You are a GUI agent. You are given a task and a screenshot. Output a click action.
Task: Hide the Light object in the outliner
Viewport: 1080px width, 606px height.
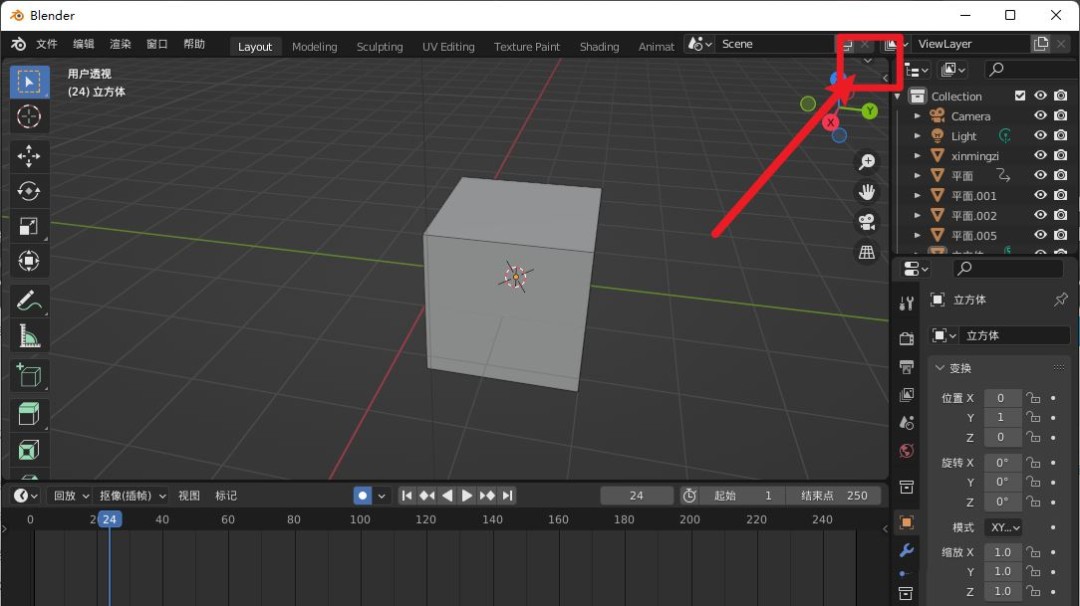1040,135
